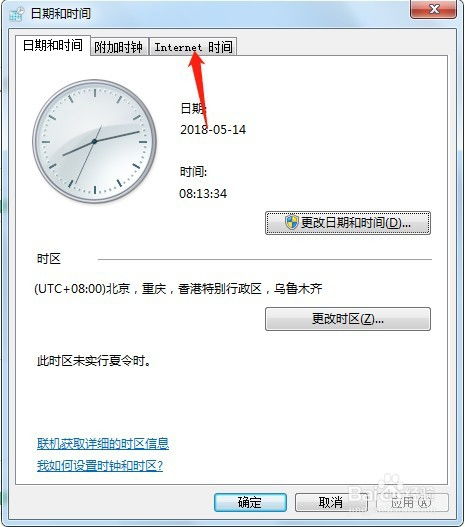Click the analog clock face
The height and width of the screenshot is (527, 465).
click(x=94, y=141)
